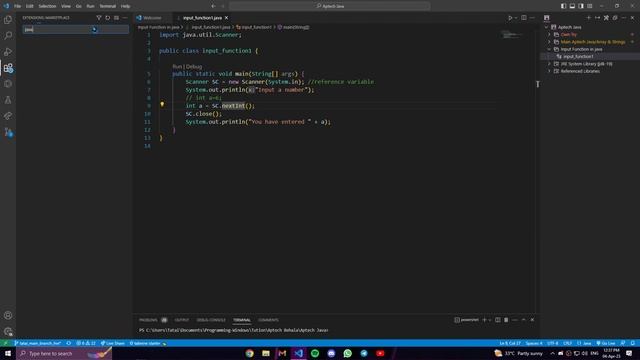Open Customize Layout button
640x360 pixels.
(x=590, y=6)
